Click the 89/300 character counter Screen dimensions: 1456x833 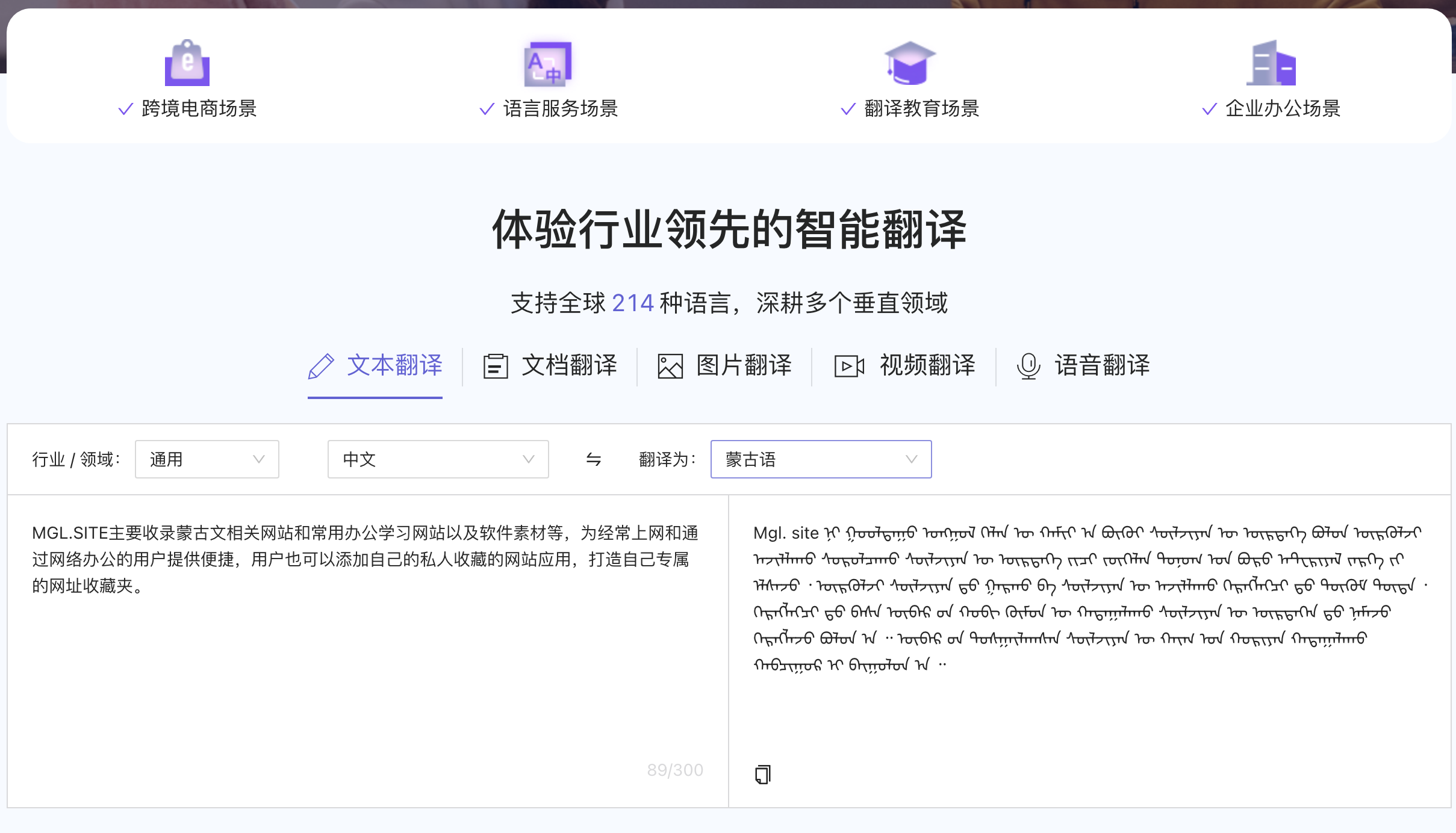(x=674, y=769)
